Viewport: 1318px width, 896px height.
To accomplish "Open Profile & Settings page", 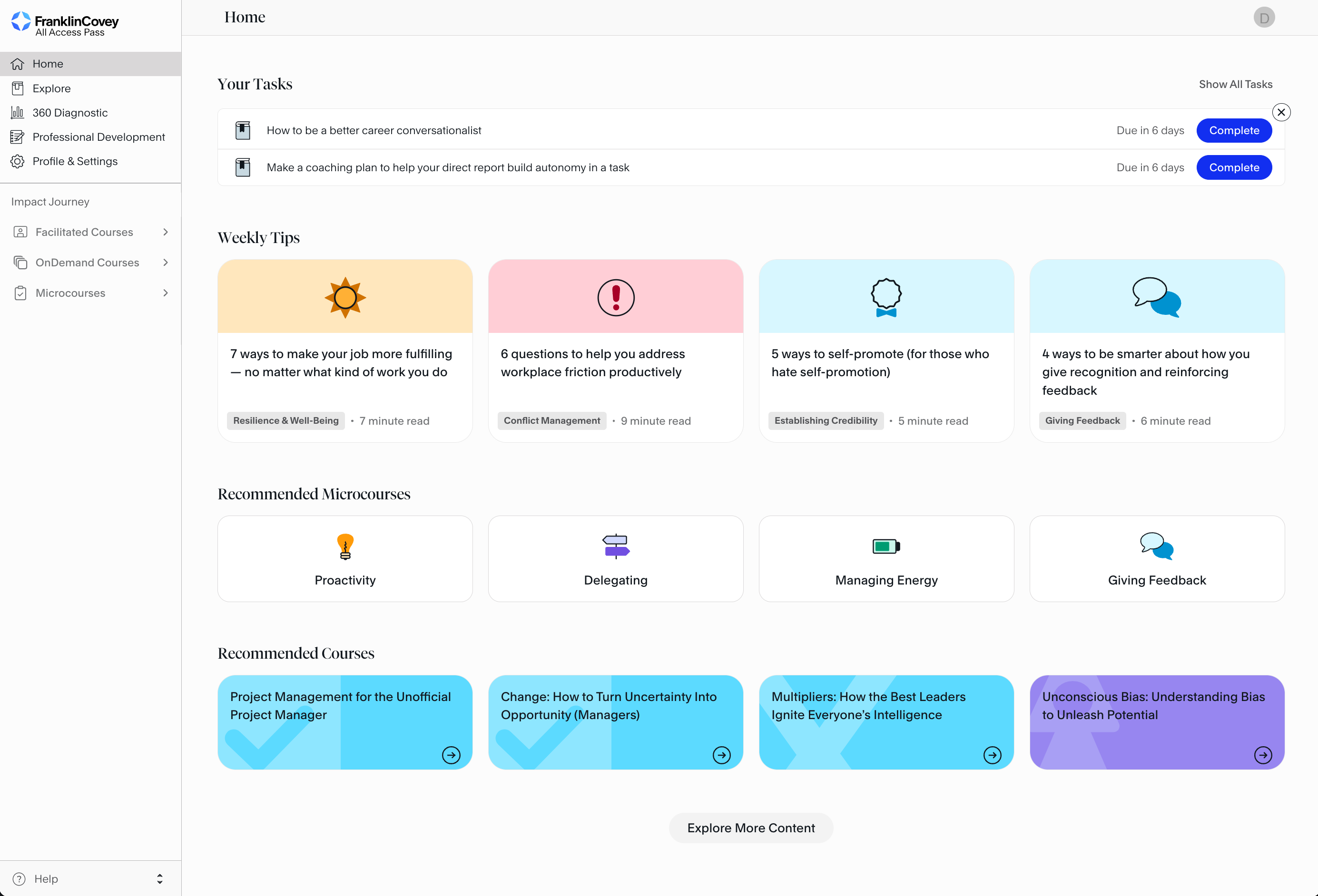I will pos(75,162).
